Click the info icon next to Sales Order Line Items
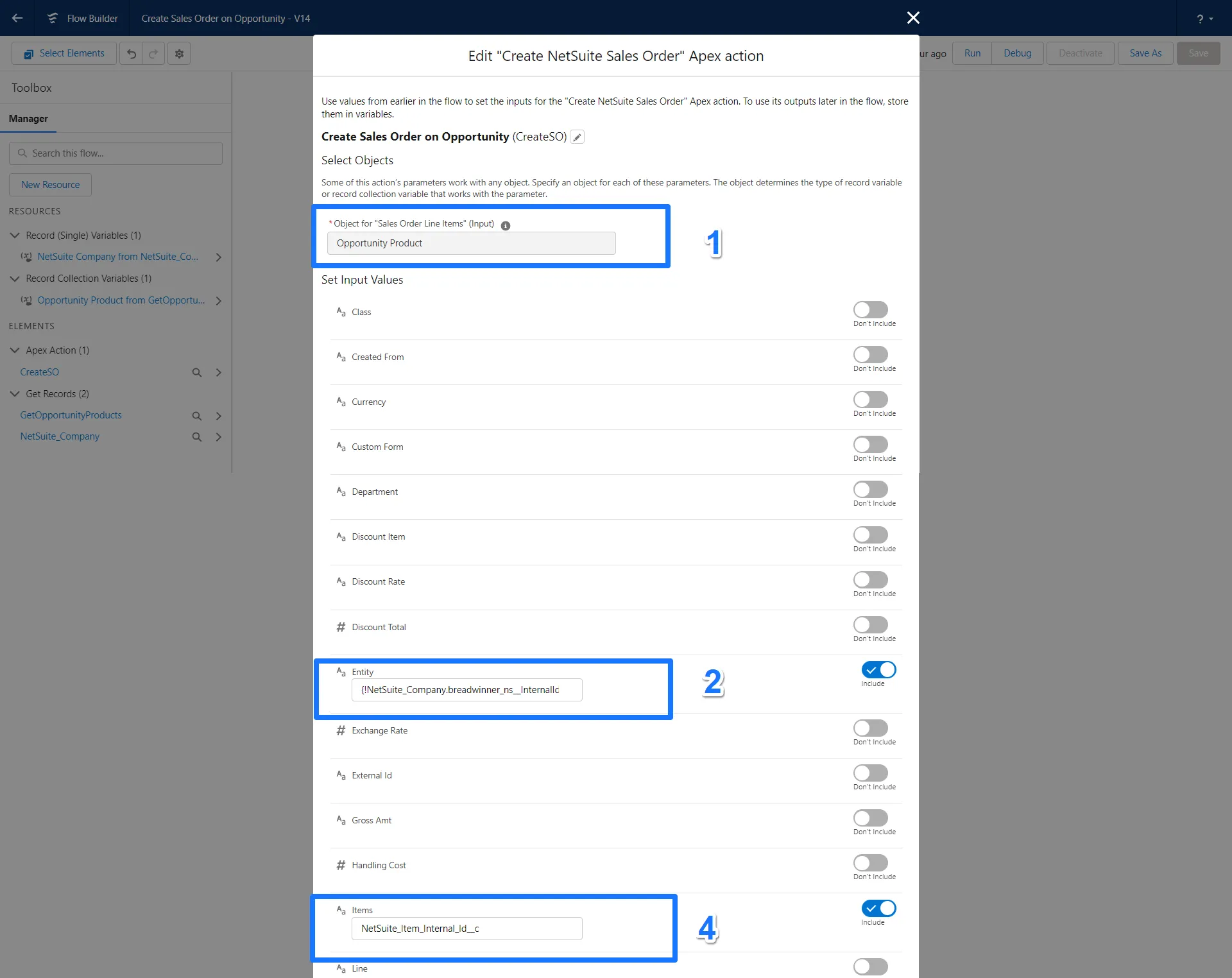 [506, 225]
